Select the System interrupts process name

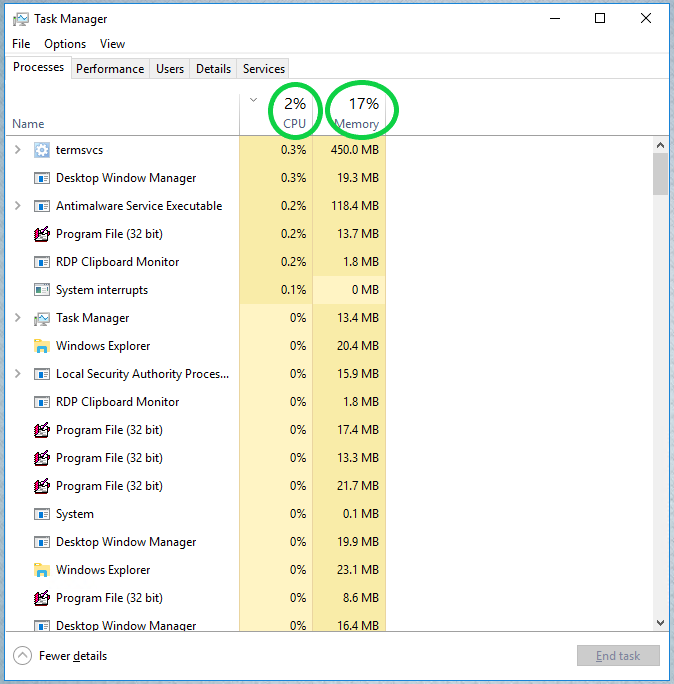pos(102,290)
